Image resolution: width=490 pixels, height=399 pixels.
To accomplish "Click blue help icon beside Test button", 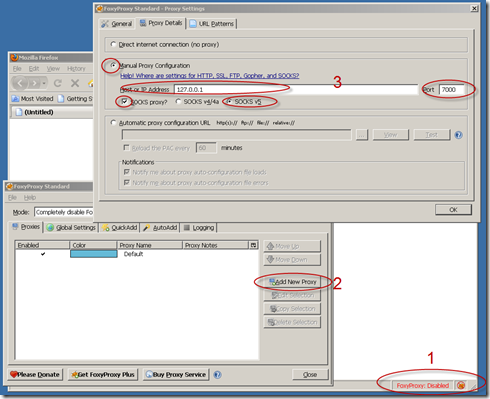I will point(459,135).
